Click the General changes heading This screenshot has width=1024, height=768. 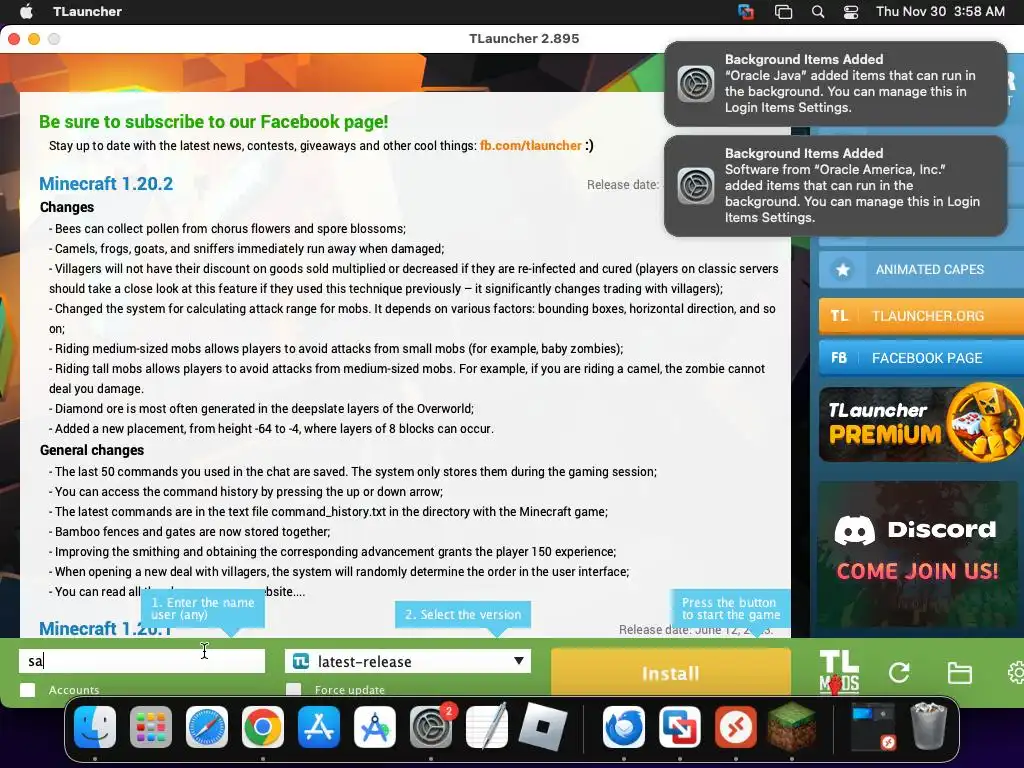(92, 450)
